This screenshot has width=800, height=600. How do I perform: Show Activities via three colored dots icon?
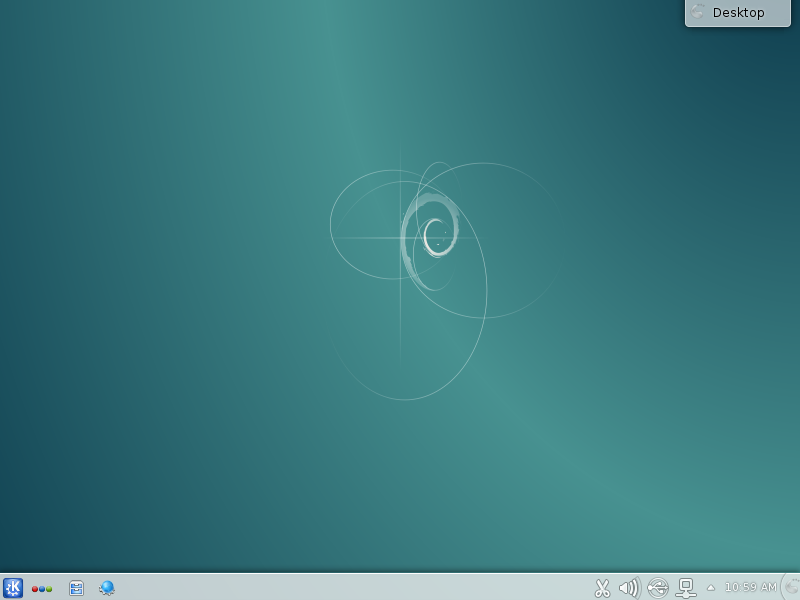click(42, 589)
